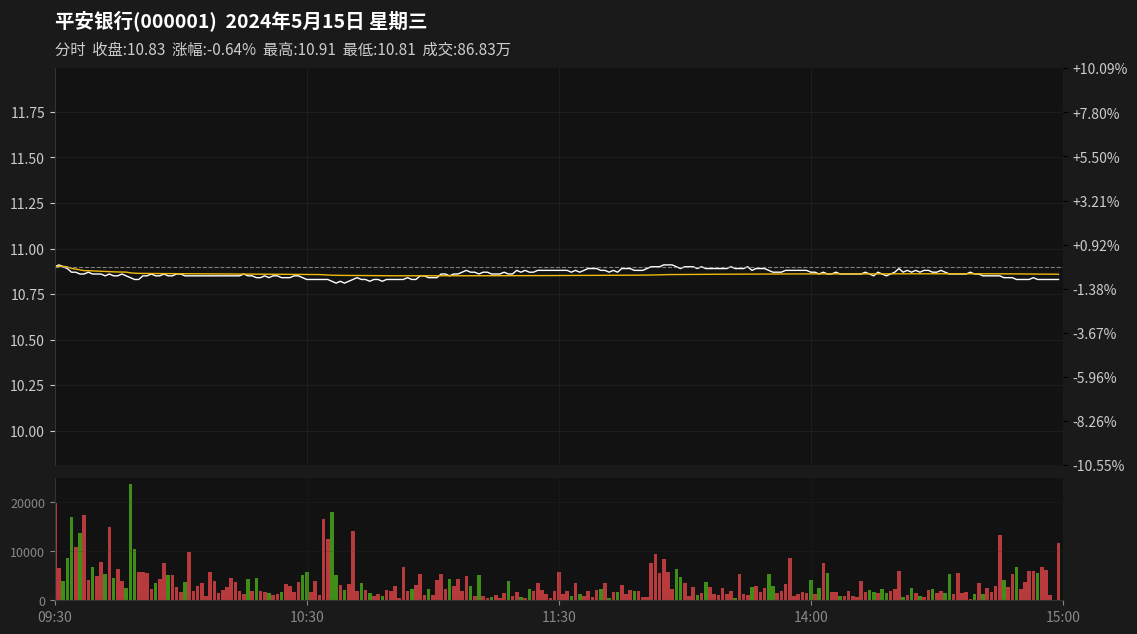Click the -10.55% percent axis label
This screenshot has height=634, width=1137.
point(1099,466)
